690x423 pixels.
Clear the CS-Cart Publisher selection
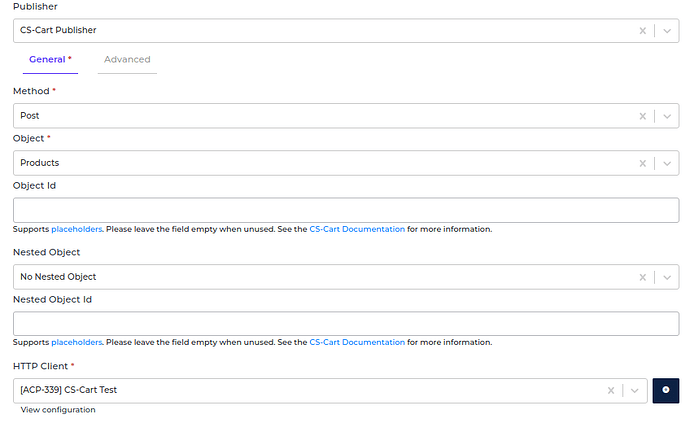point(642,31)
